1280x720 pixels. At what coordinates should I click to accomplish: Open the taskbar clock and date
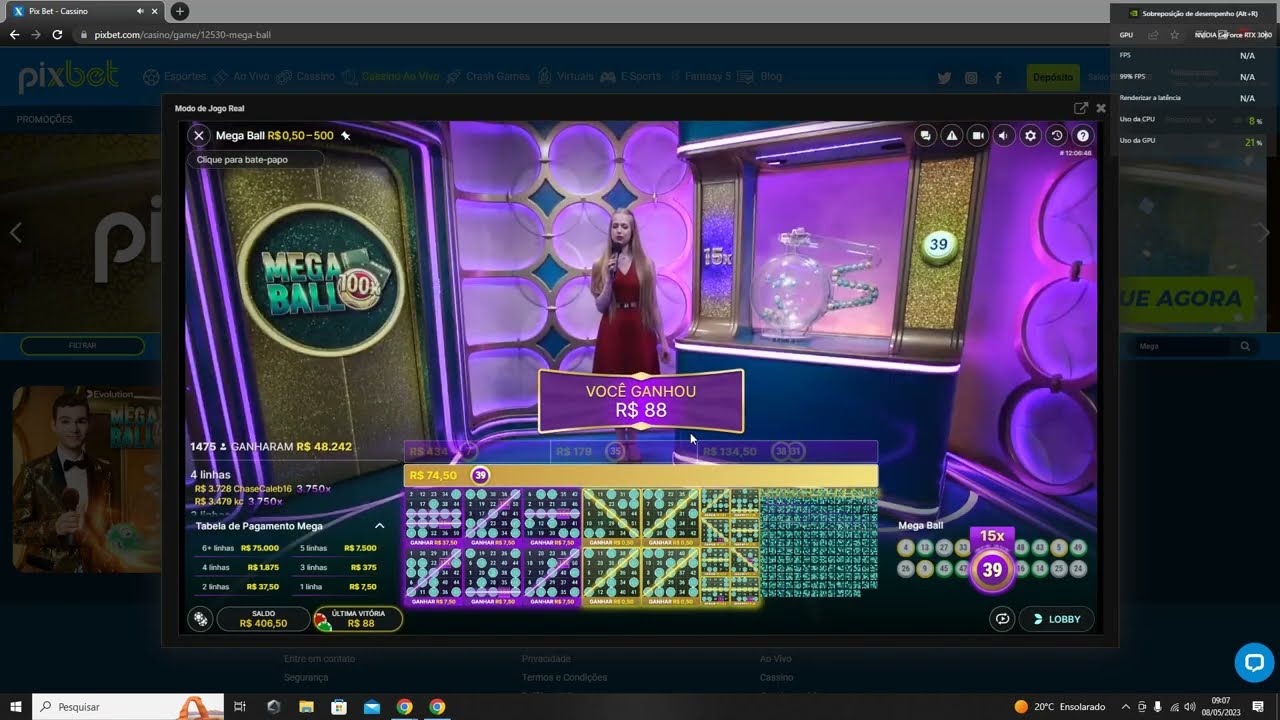(1221, 706)
